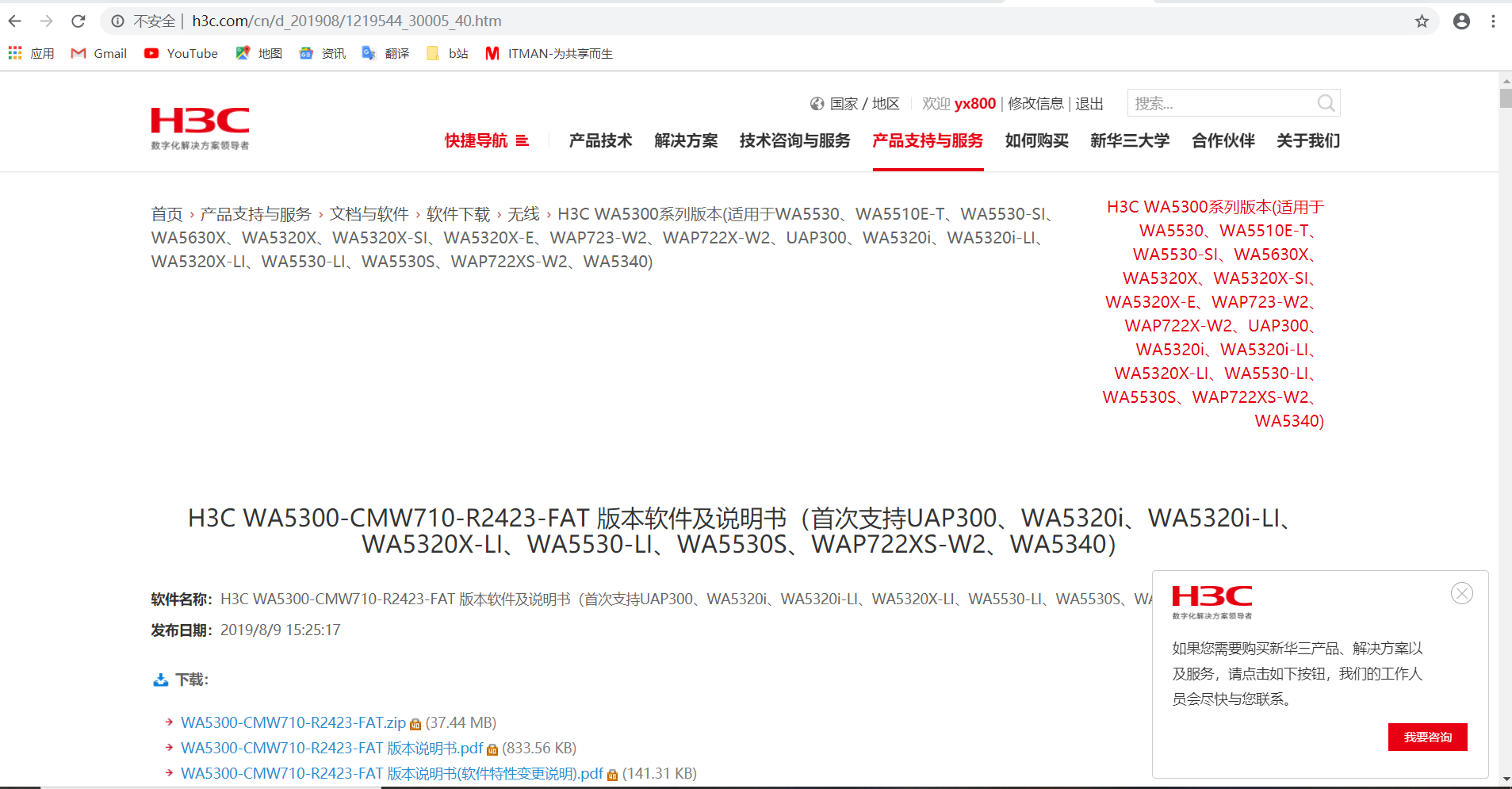Image resolution: width=1512 pixels, height=789 pixels.
Task: Click the browser forward arrow
Action: point(47,21)
